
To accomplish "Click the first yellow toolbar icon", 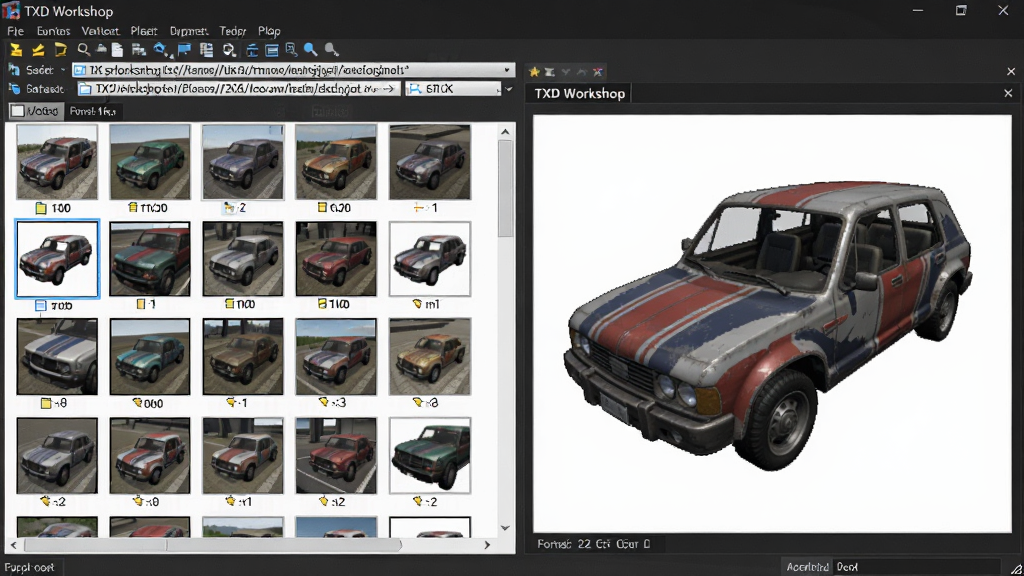I will click(16, 50).
